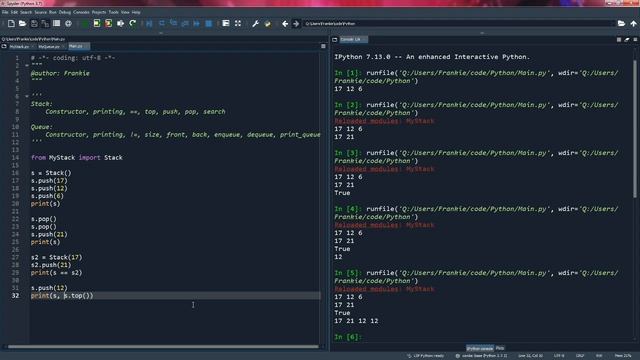The height and width of the screenshot is (360, 640).
Task: Open the Edit menu
Action: 14,12
